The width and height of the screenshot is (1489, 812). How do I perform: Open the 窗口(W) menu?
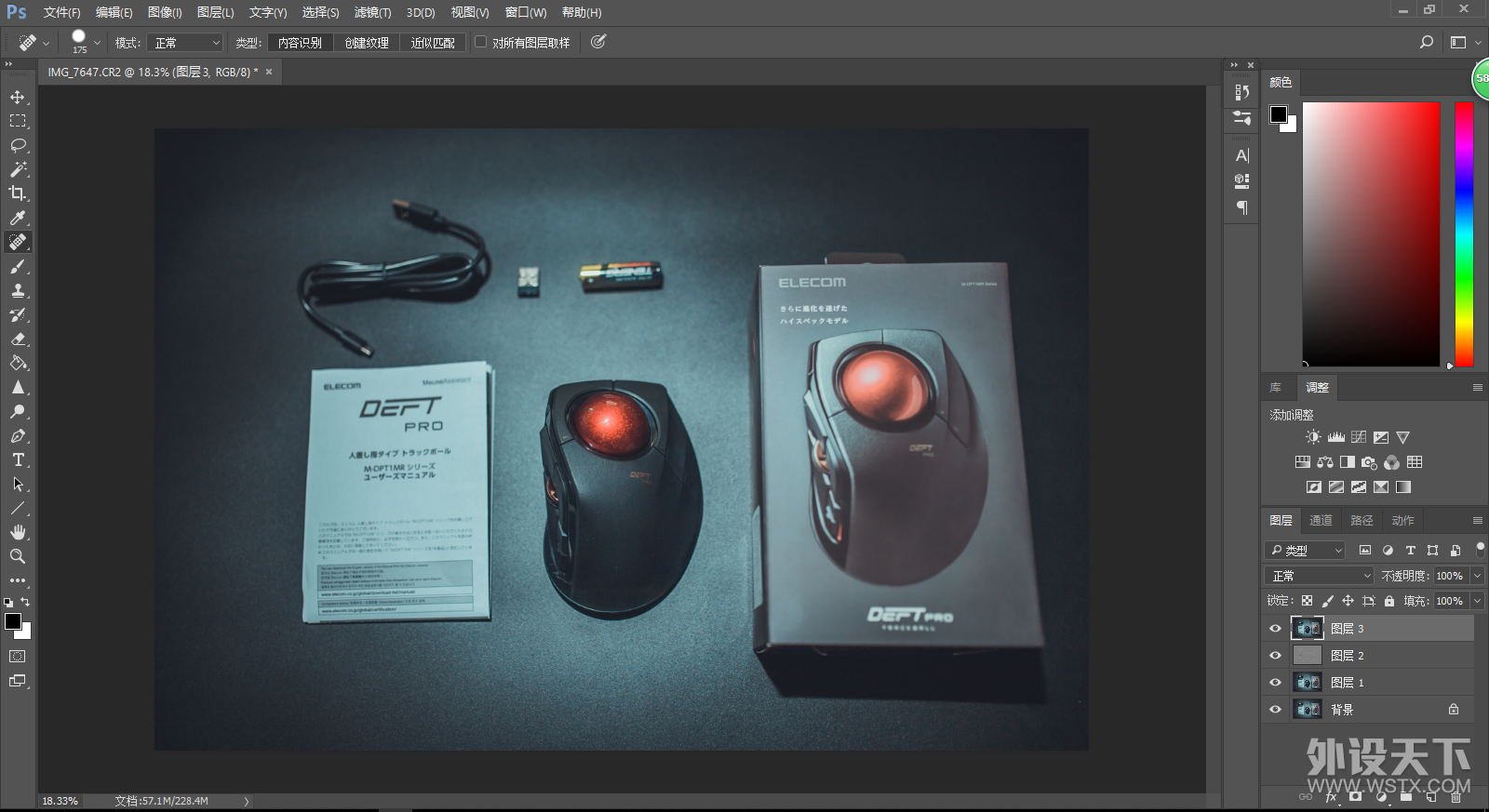tap(526, 12)
